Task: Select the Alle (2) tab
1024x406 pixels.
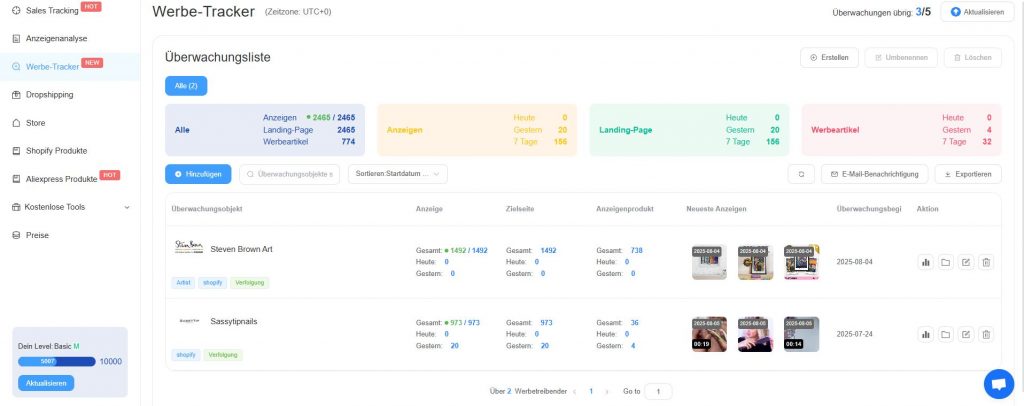Action: pos(186,86)
